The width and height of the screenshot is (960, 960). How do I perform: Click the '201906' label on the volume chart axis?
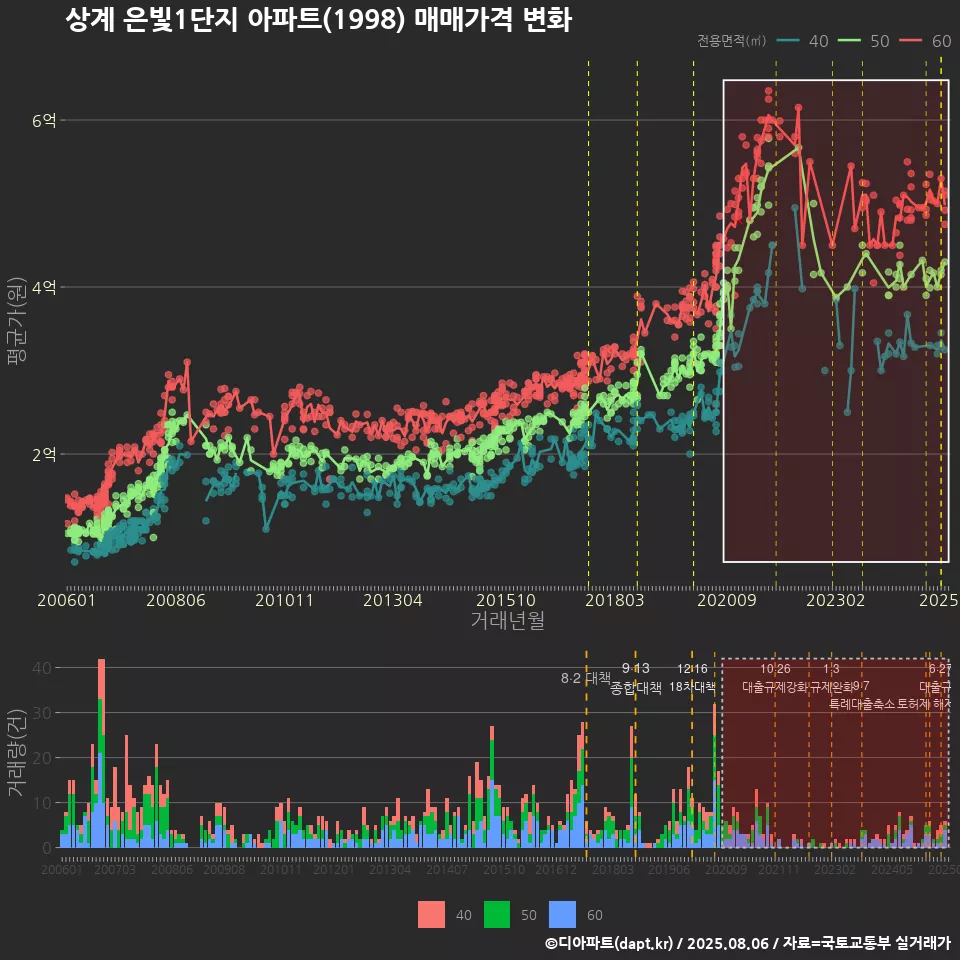669,869
